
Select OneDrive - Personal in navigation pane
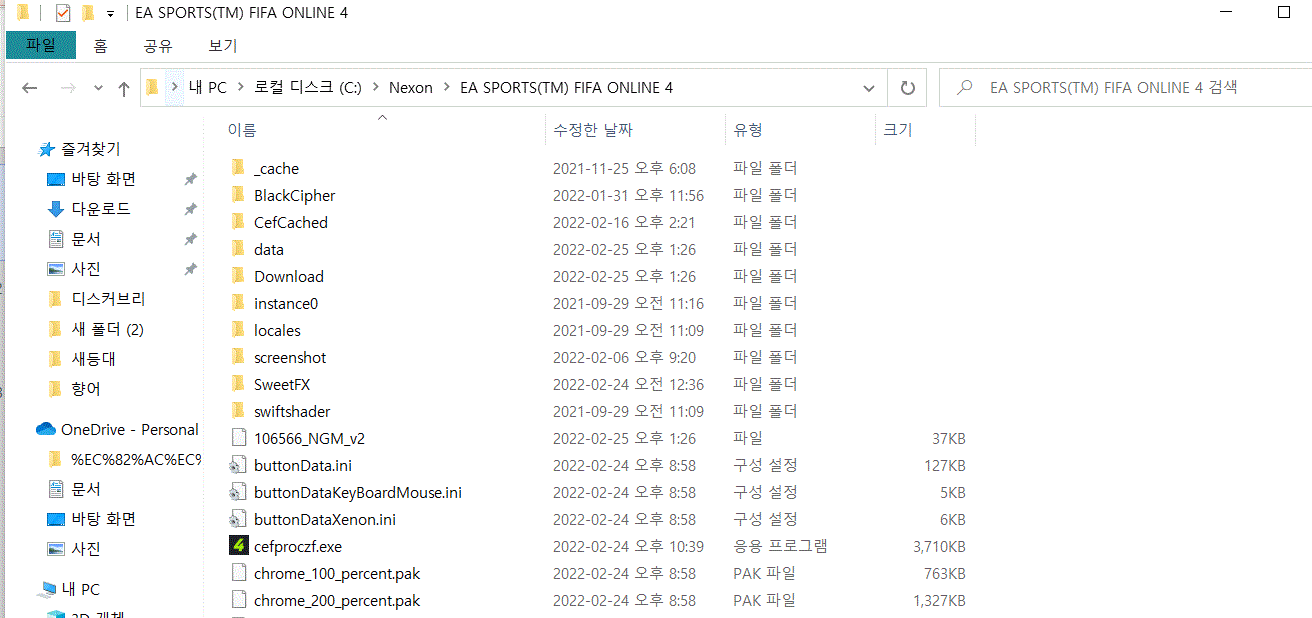point(130,429)
